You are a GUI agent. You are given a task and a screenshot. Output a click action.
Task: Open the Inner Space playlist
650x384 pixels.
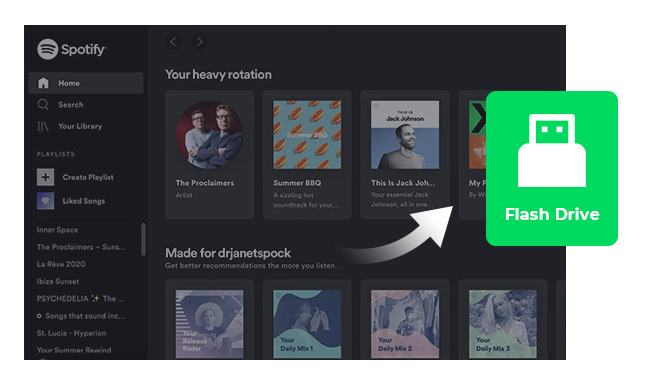pos(57,230)
